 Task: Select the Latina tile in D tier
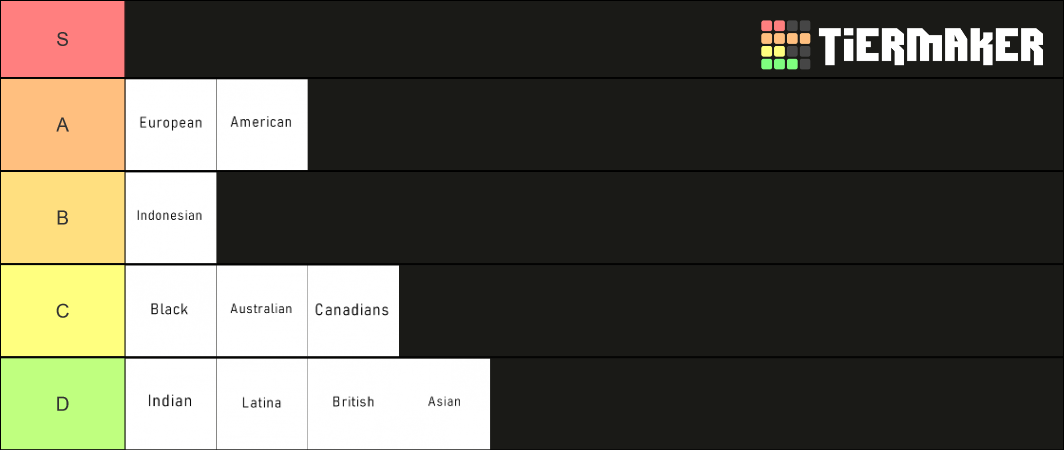262,403
